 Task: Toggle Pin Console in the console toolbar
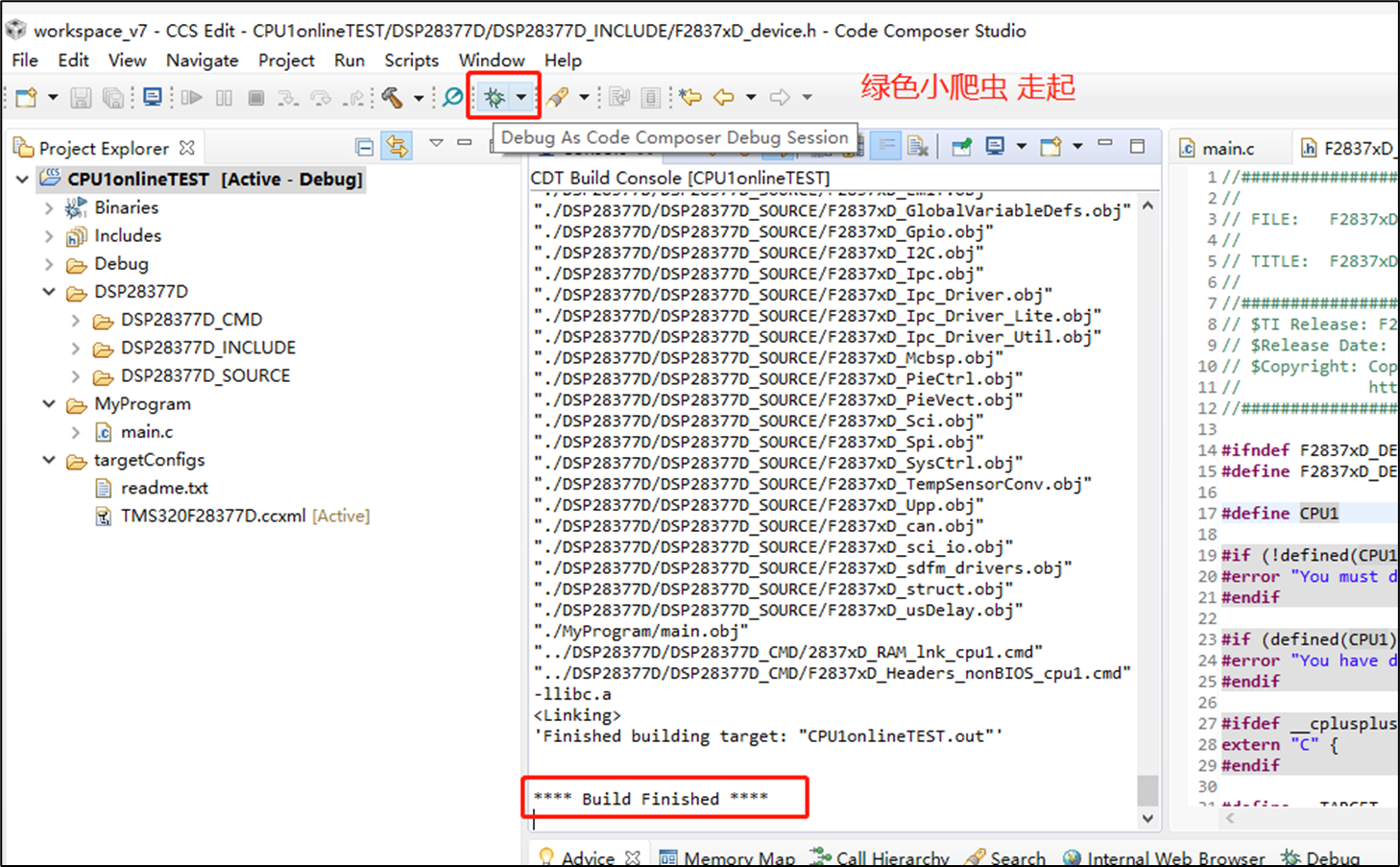point(961,145)
